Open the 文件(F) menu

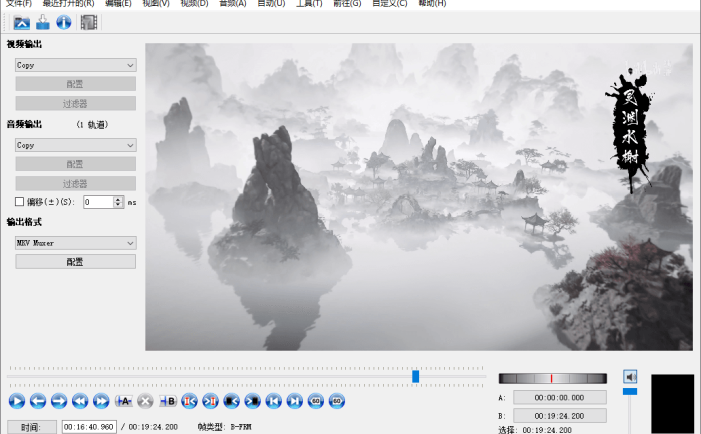19,3
